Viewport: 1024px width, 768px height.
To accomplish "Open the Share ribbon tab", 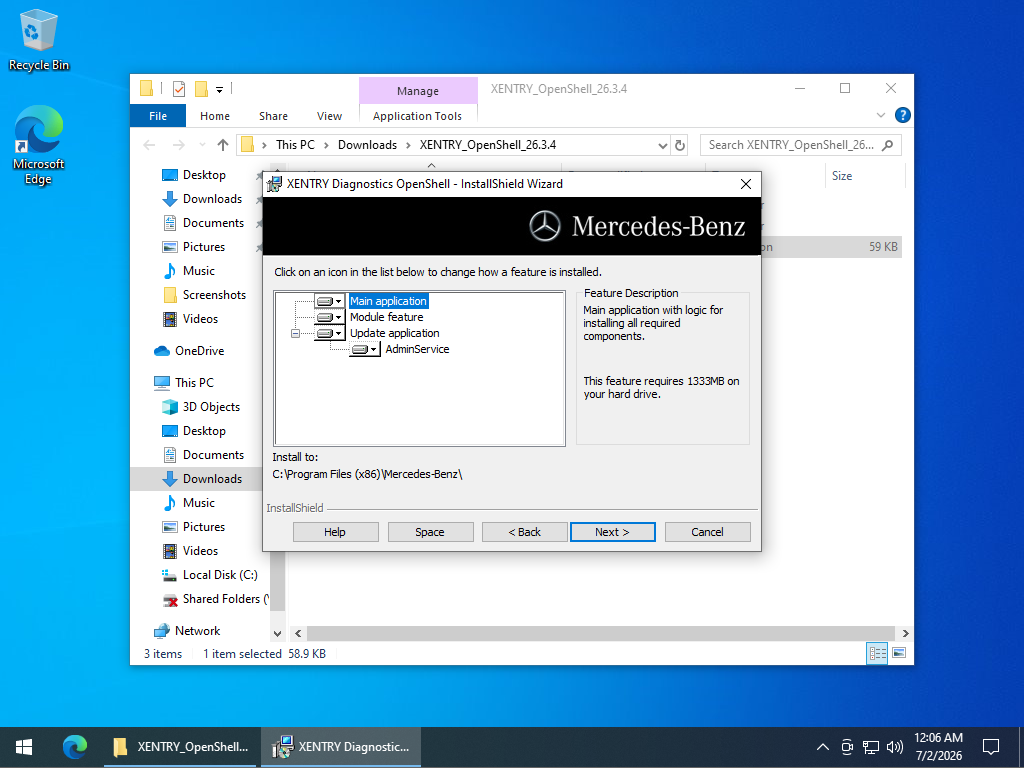I will (273, 116).
